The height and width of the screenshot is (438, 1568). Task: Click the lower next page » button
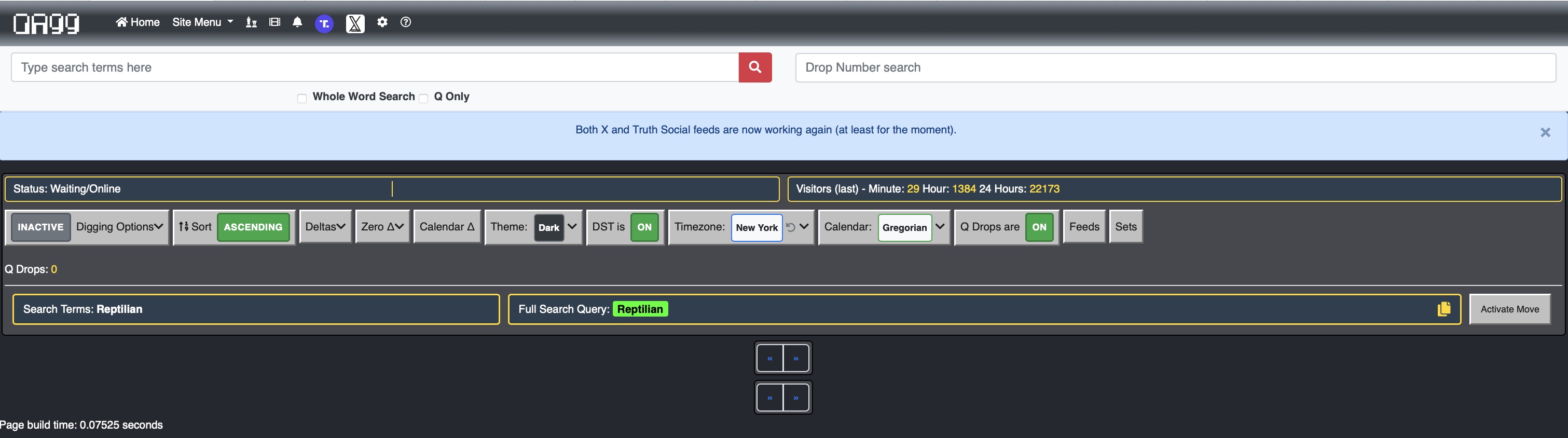[x=795, y=398]
